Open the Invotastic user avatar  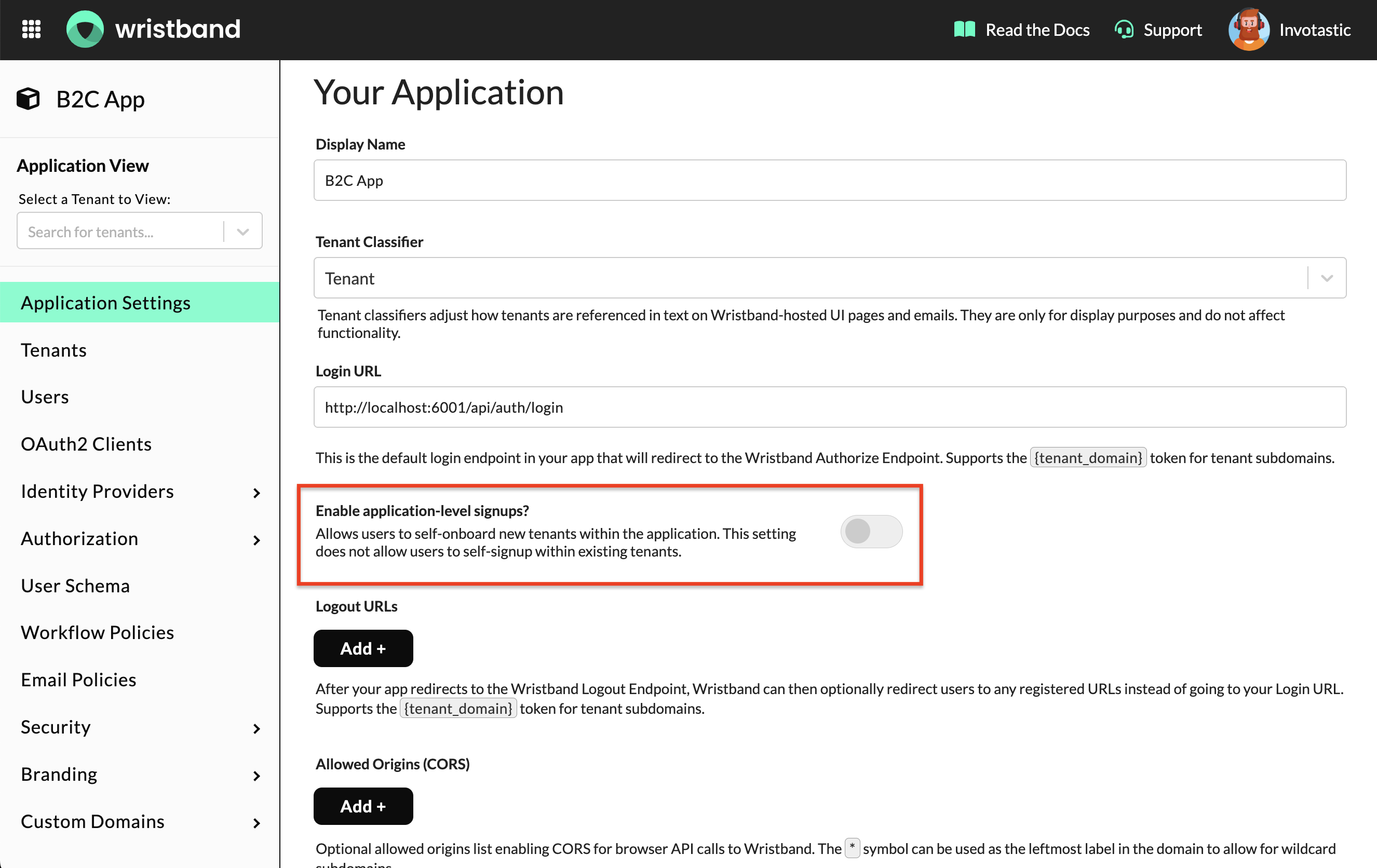point(1248,29)
